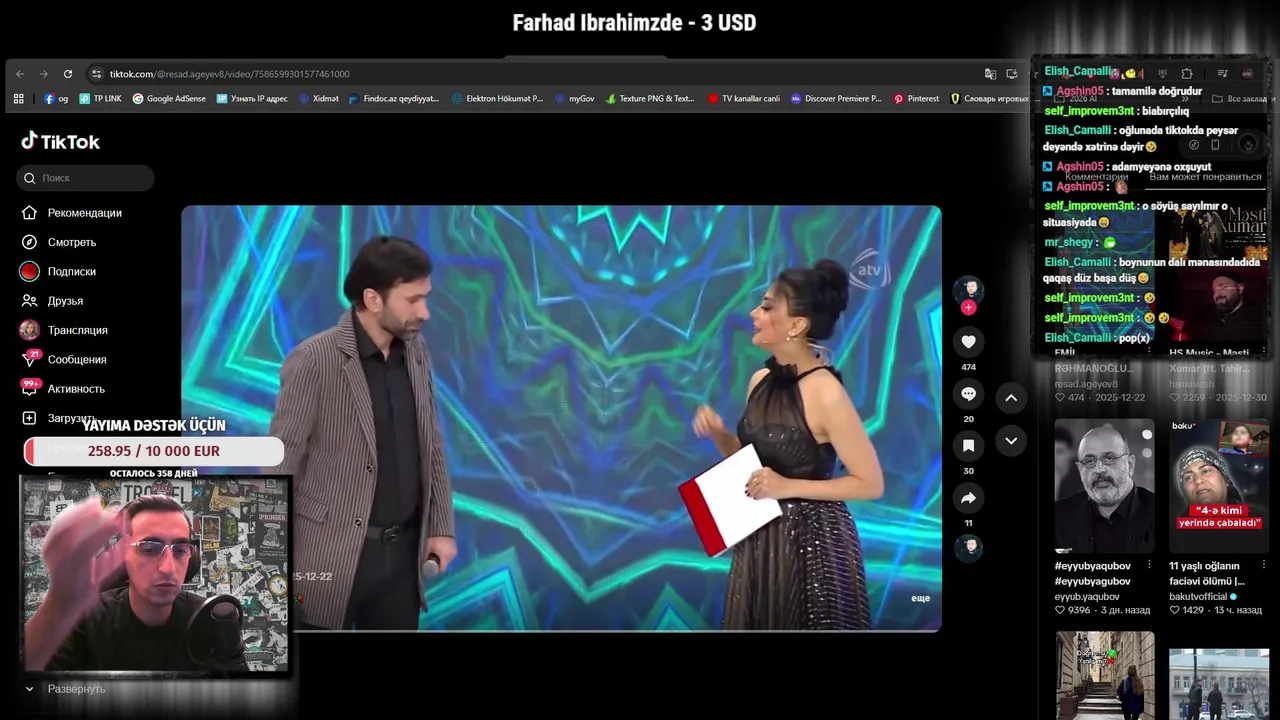Open Facebook 'og' bookmark
The height and width of the screenshot is (720, 1280).
[x=56, y=99]
